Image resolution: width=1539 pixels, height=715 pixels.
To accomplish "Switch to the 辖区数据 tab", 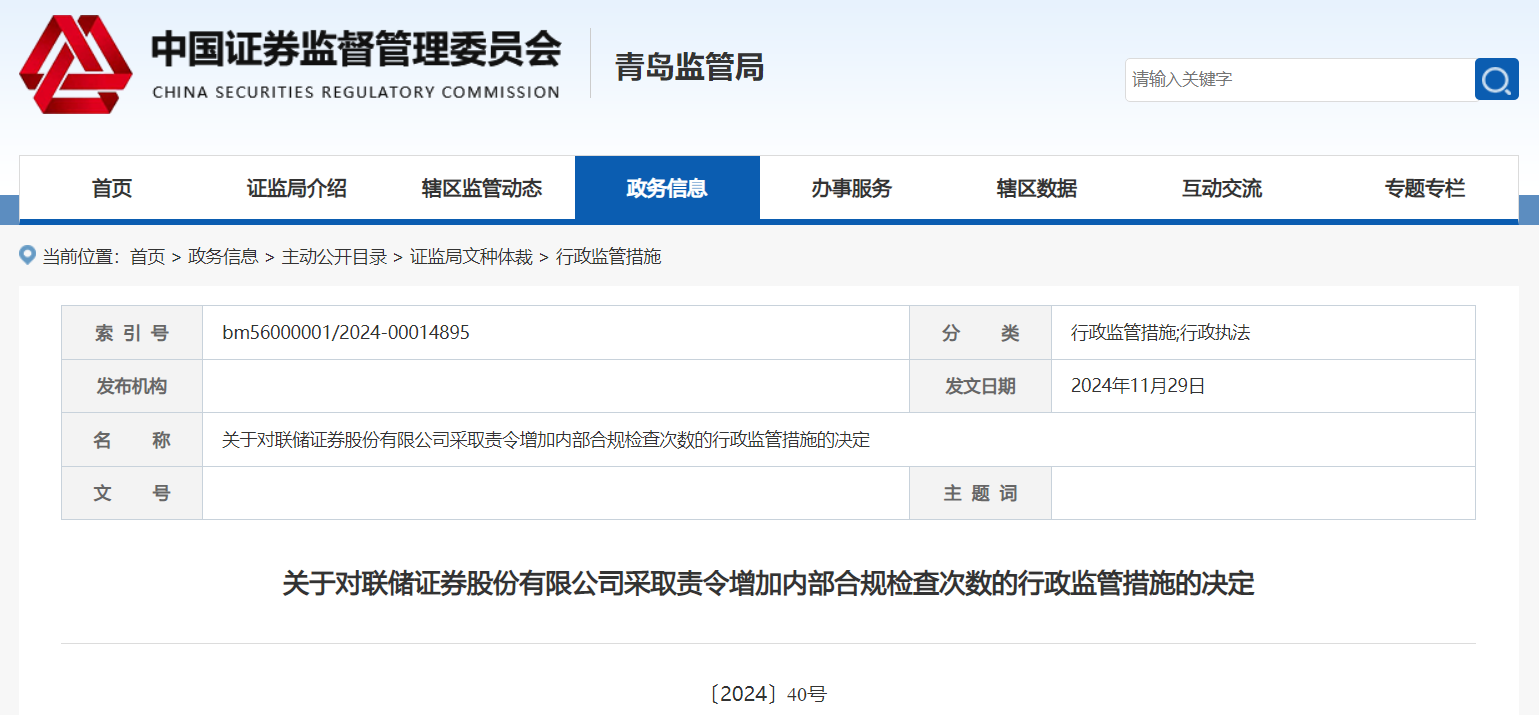I will (x=1037, y=188).
